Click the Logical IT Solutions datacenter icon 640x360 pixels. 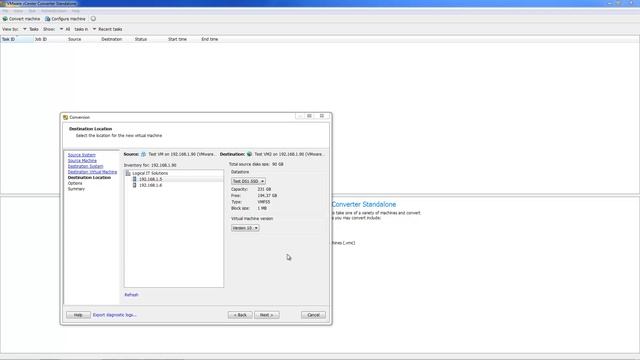(x=128, y=173)
